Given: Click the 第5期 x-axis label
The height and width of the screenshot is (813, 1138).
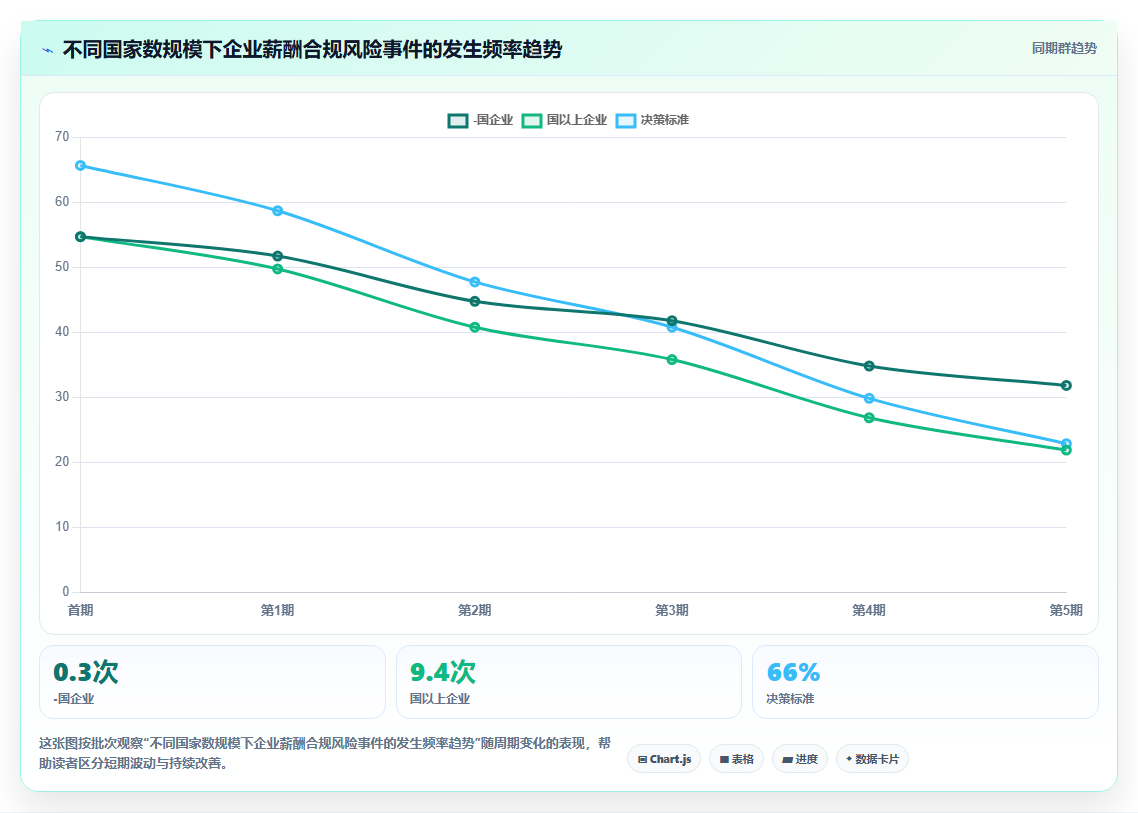Looking at the screenshot, I should 1066,610.
